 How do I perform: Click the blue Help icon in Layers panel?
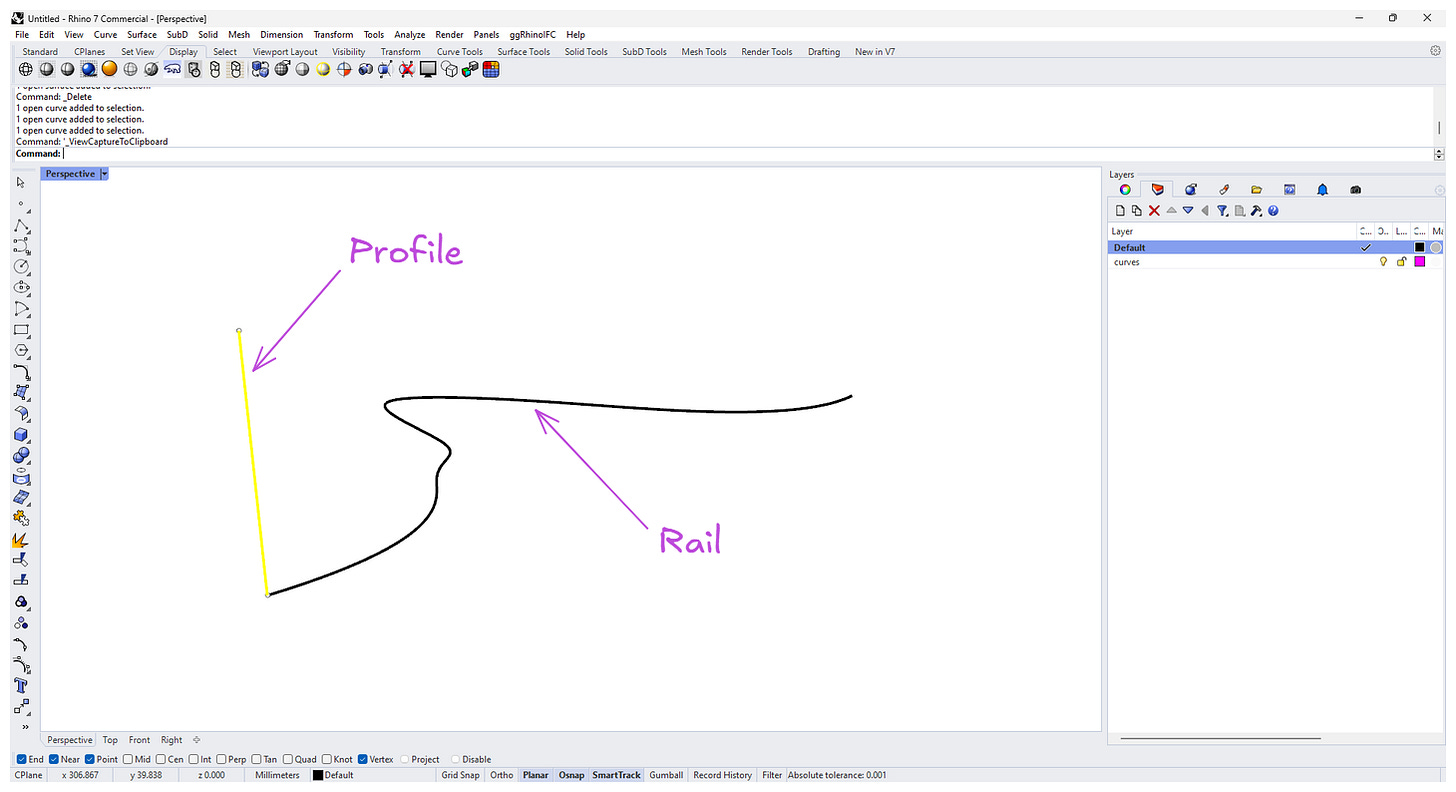1273,211
